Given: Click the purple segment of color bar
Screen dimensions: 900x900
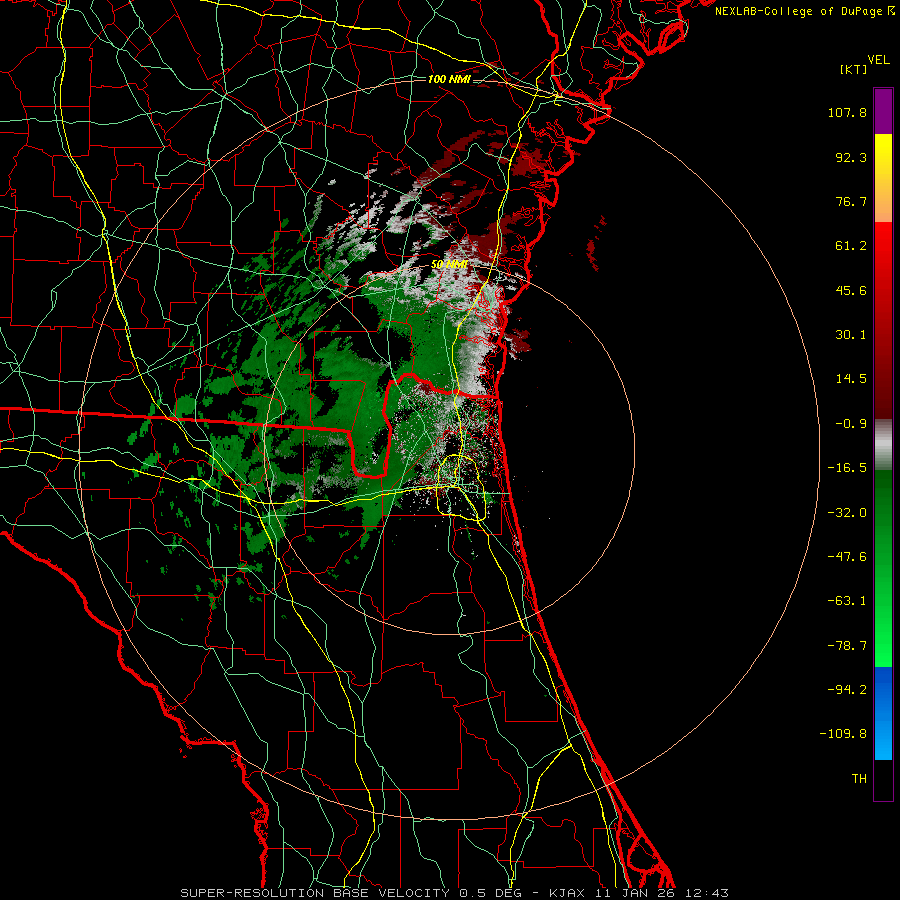Looking at the screenshot, I should click(883, 111).
